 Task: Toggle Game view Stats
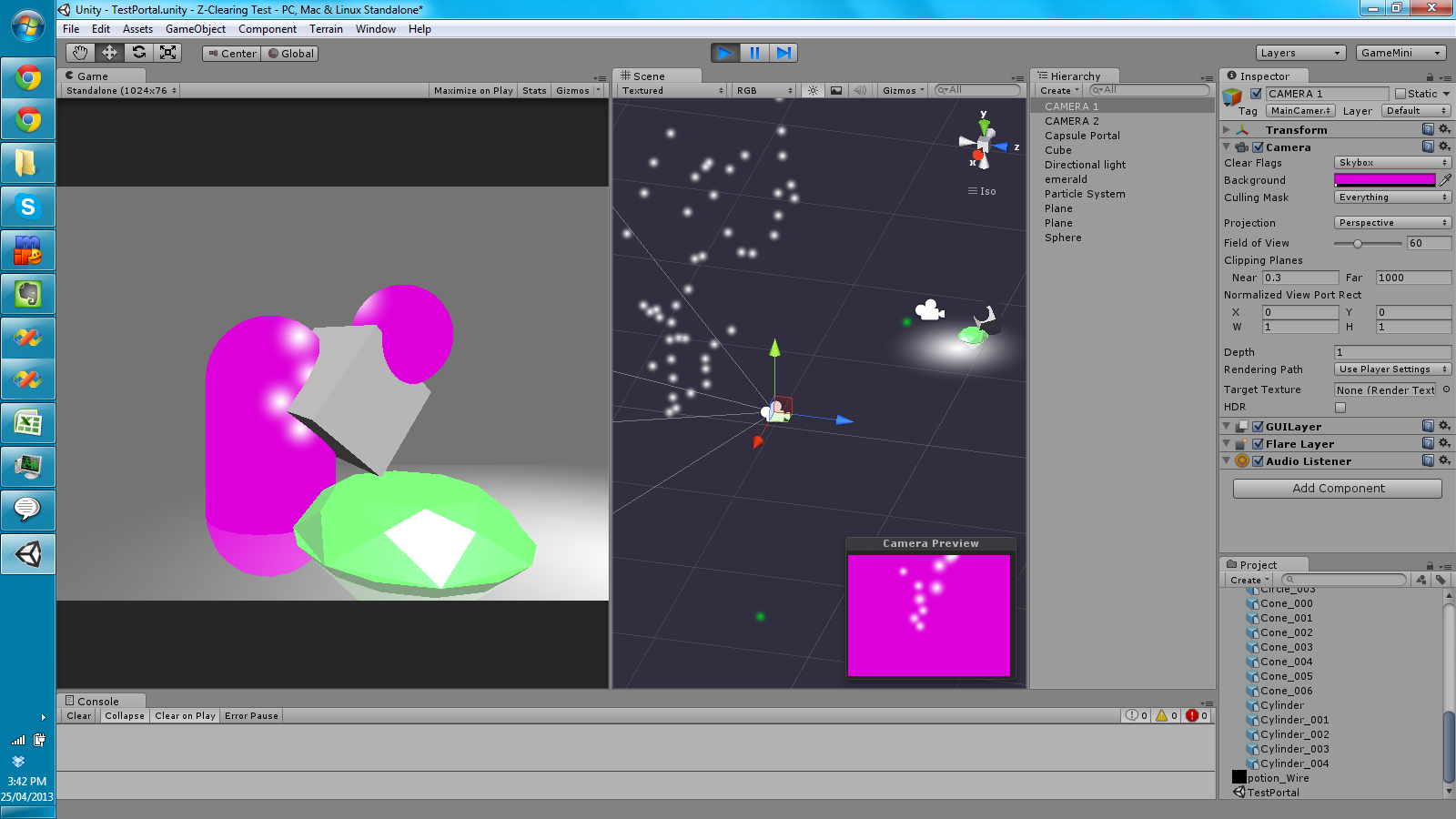coord(535,90)
